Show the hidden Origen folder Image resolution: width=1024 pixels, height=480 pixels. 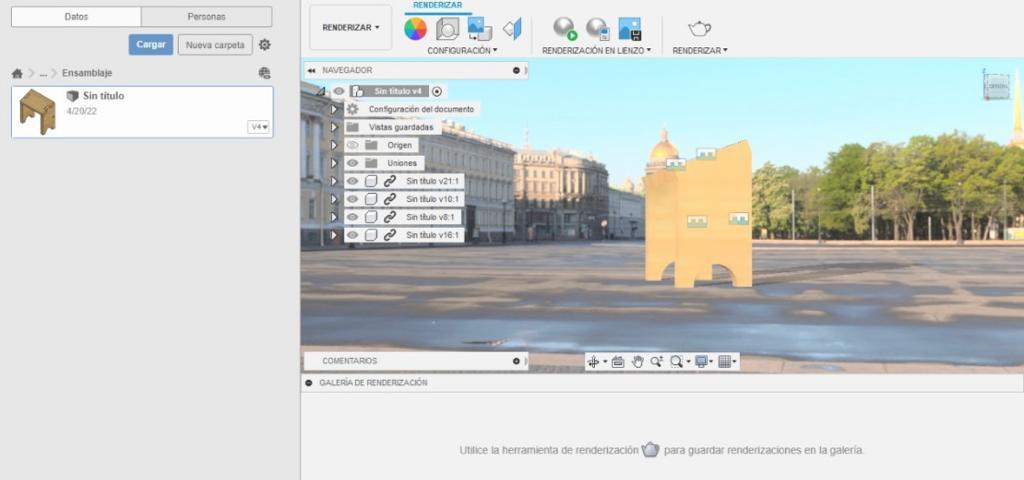pyautogui.click(x=353, y=145)
